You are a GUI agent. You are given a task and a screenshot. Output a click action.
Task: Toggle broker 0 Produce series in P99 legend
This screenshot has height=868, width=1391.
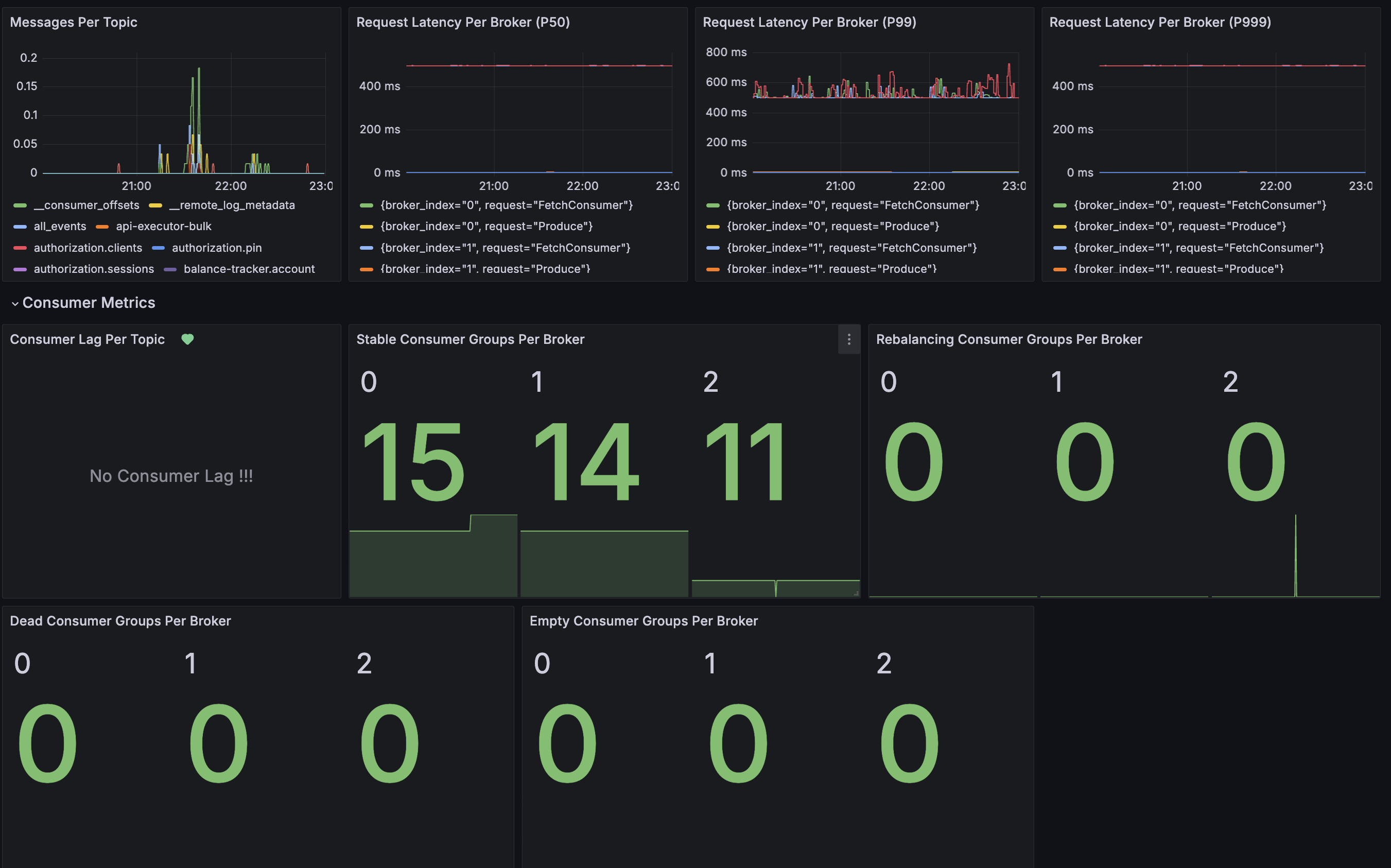pos(832,226)
